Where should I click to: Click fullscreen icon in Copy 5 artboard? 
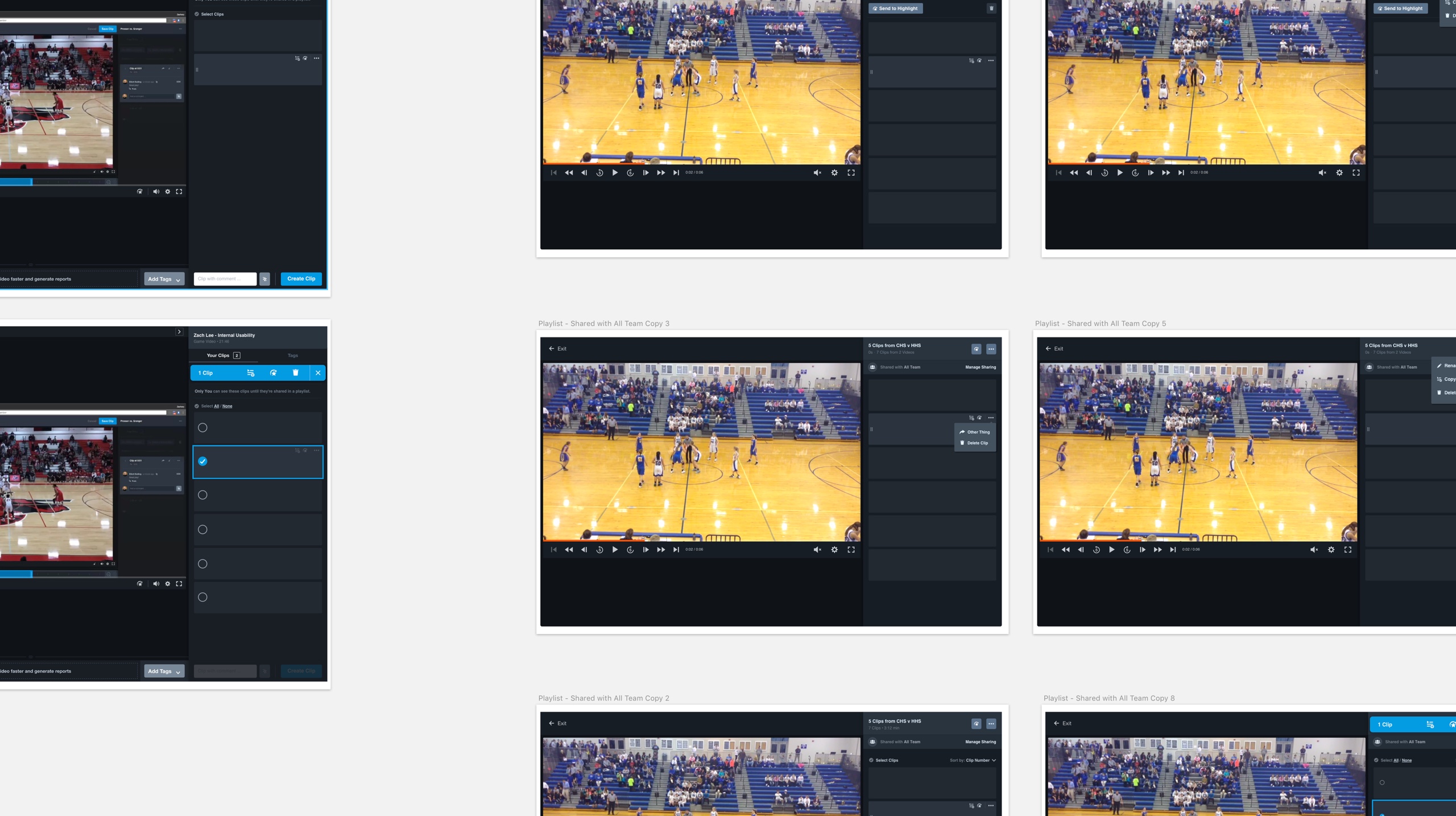pyautogui.click(x=1348, y=550)
